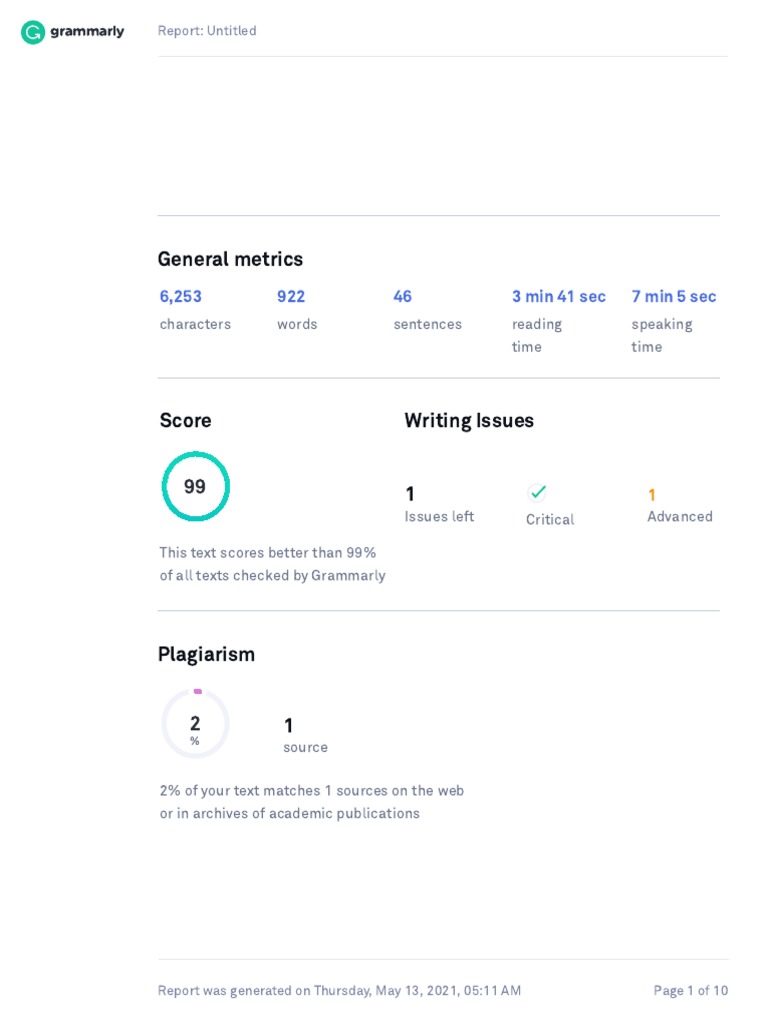Click the 6,253 characters metric
The height and width of the screenshot is (1024, 768).
[181, 296]
